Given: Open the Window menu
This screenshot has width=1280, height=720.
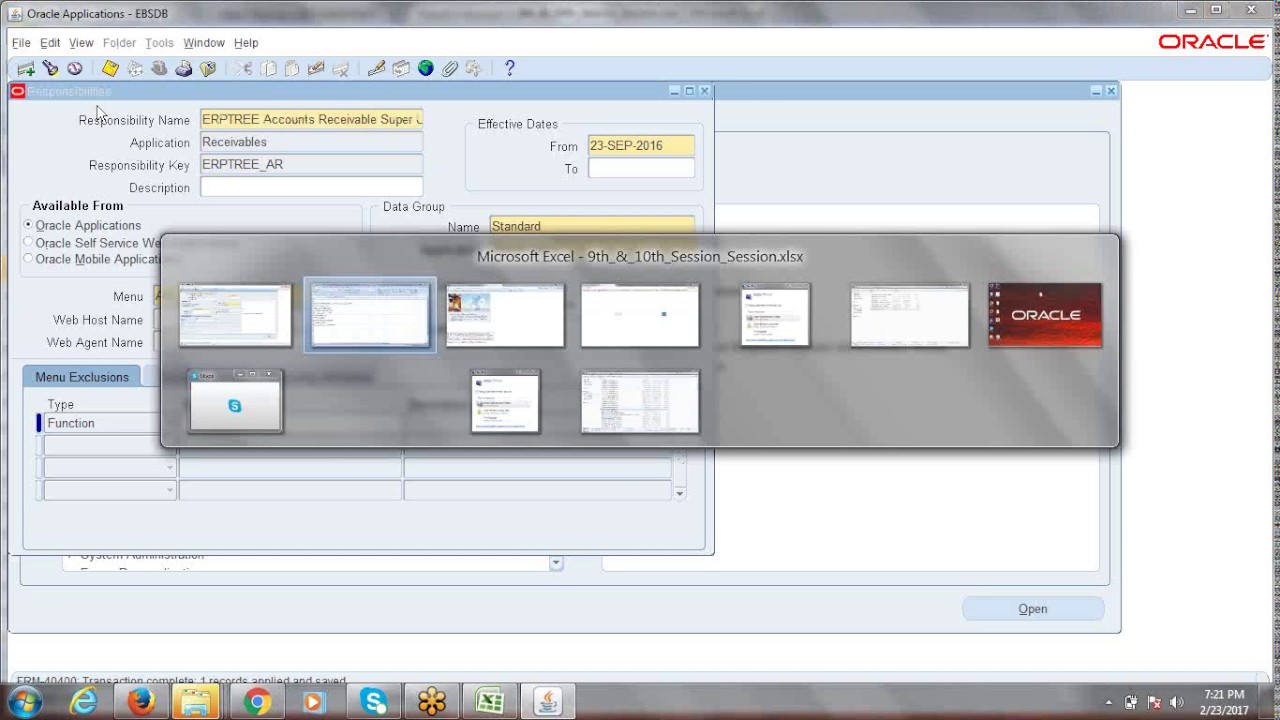Looking at the screenshot, I should [x=204, y=43].
